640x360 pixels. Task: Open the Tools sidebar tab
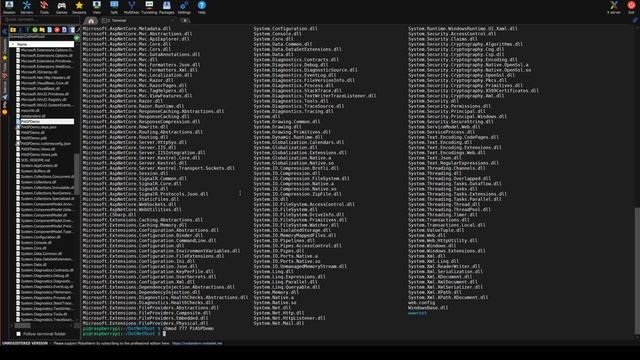coord(4,71)
